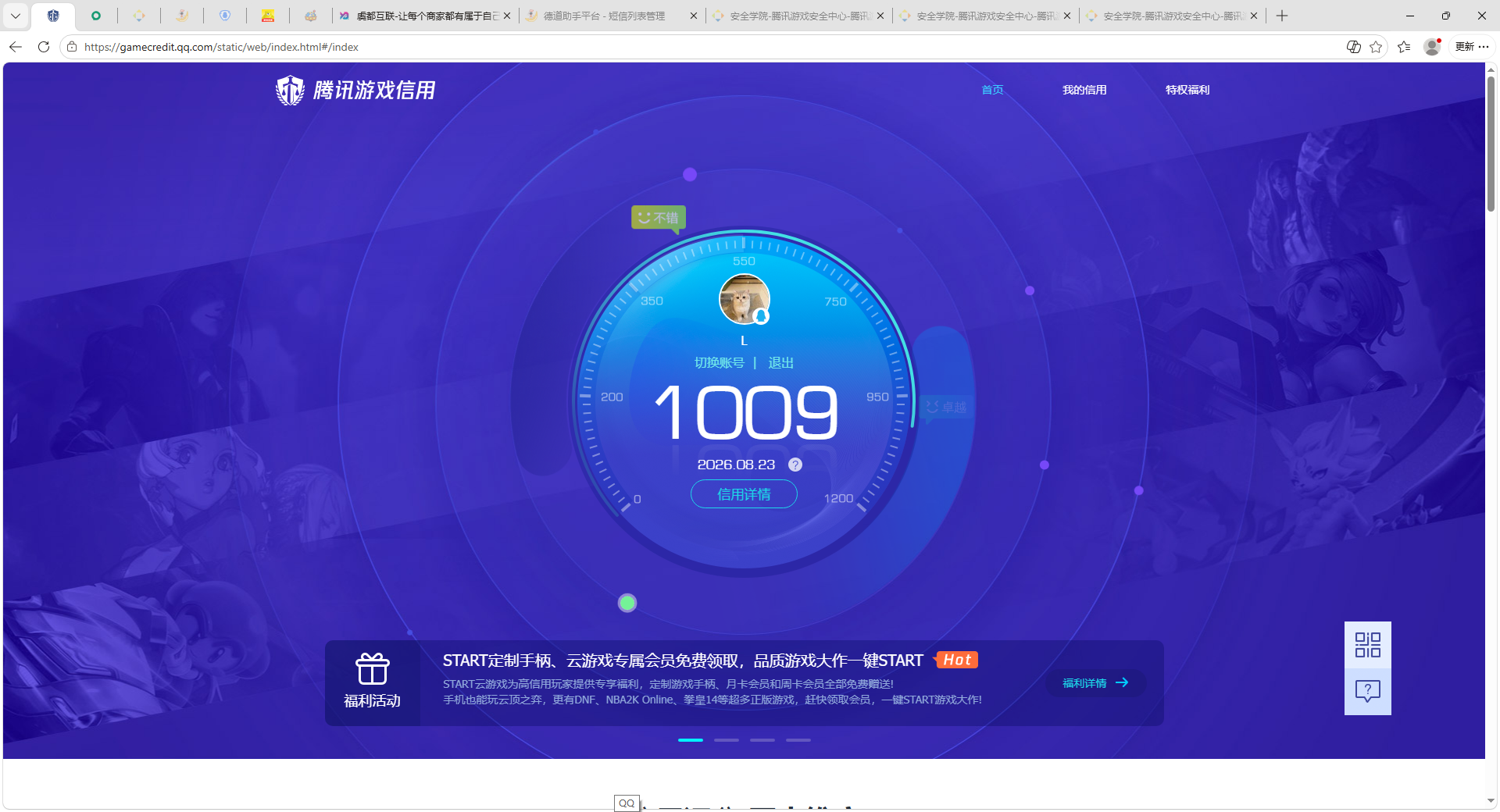Switch to the 虔都互联 tab
Viewport: 1500px width, 812px height.
point(427,16)
